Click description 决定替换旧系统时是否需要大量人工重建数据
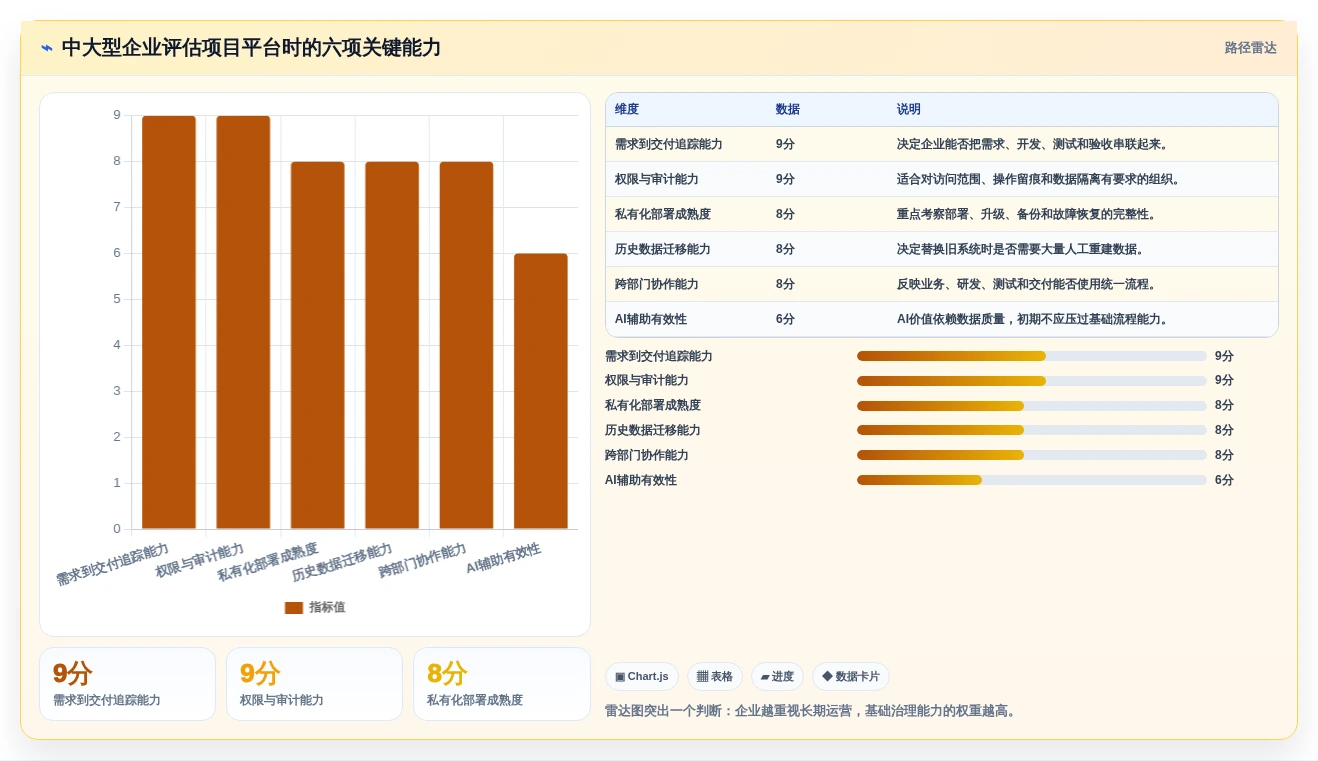This screenshot has width=1318, height=761. click(1021, 249)
